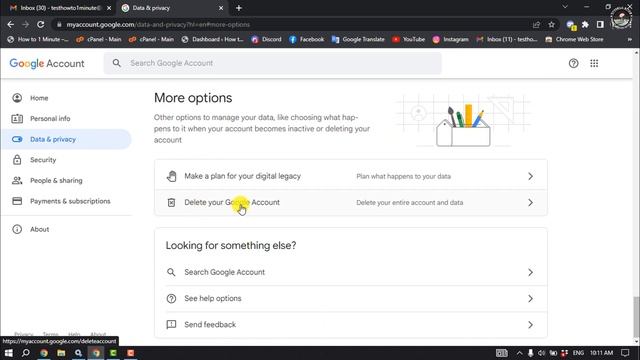This screenshot has width=640, height=360.
Task: Open a new browser tab
Action: click(x=239, y=8)
